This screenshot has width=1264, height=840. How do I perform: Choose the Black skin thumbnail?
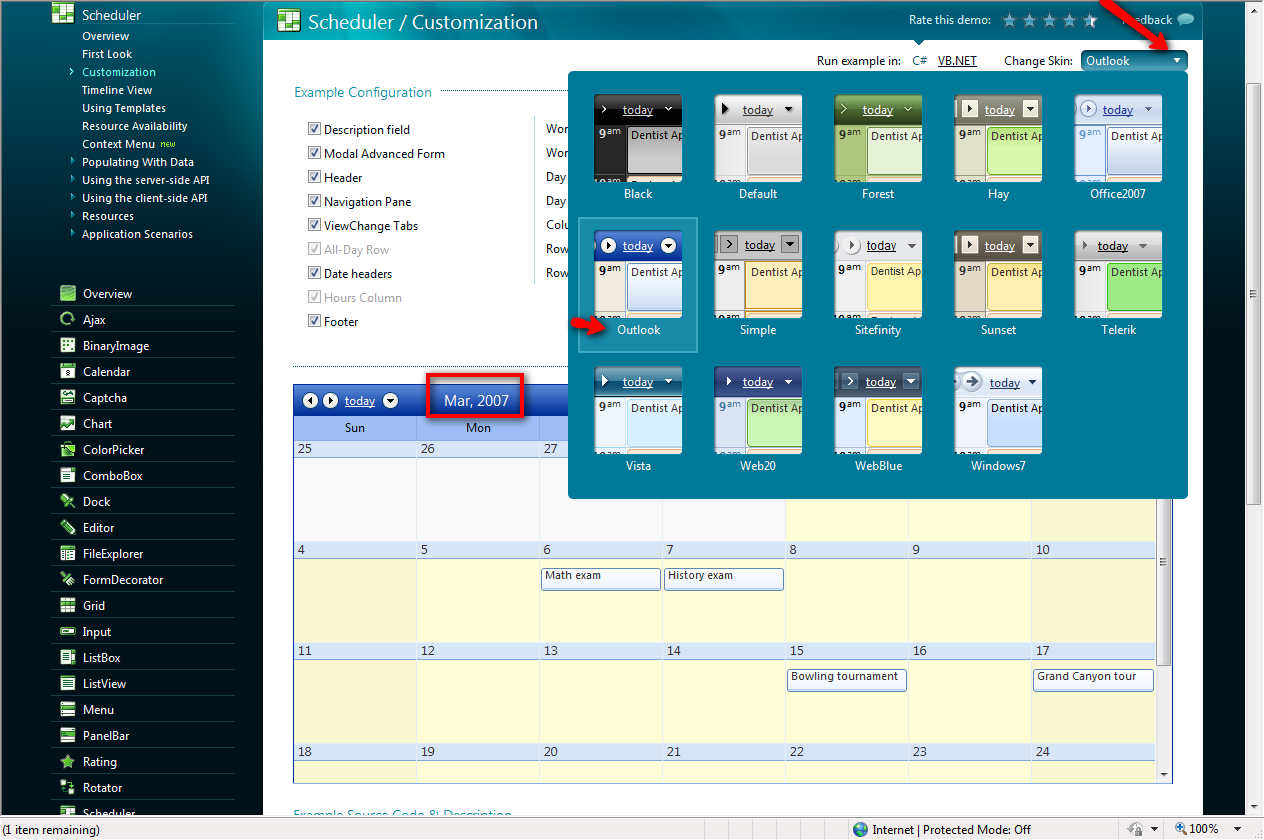click(x=638, y=139)
